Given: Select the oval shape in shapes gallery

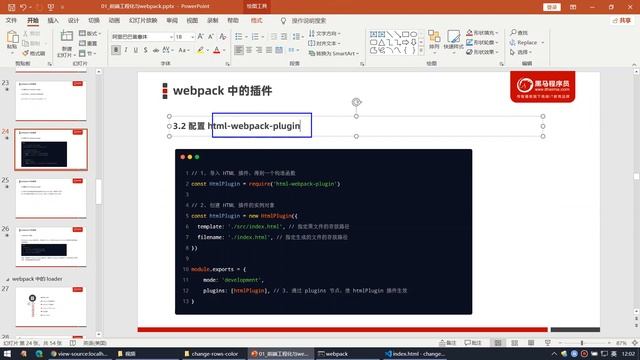Looking at the screenshot, I should click(x=413, y=34).
